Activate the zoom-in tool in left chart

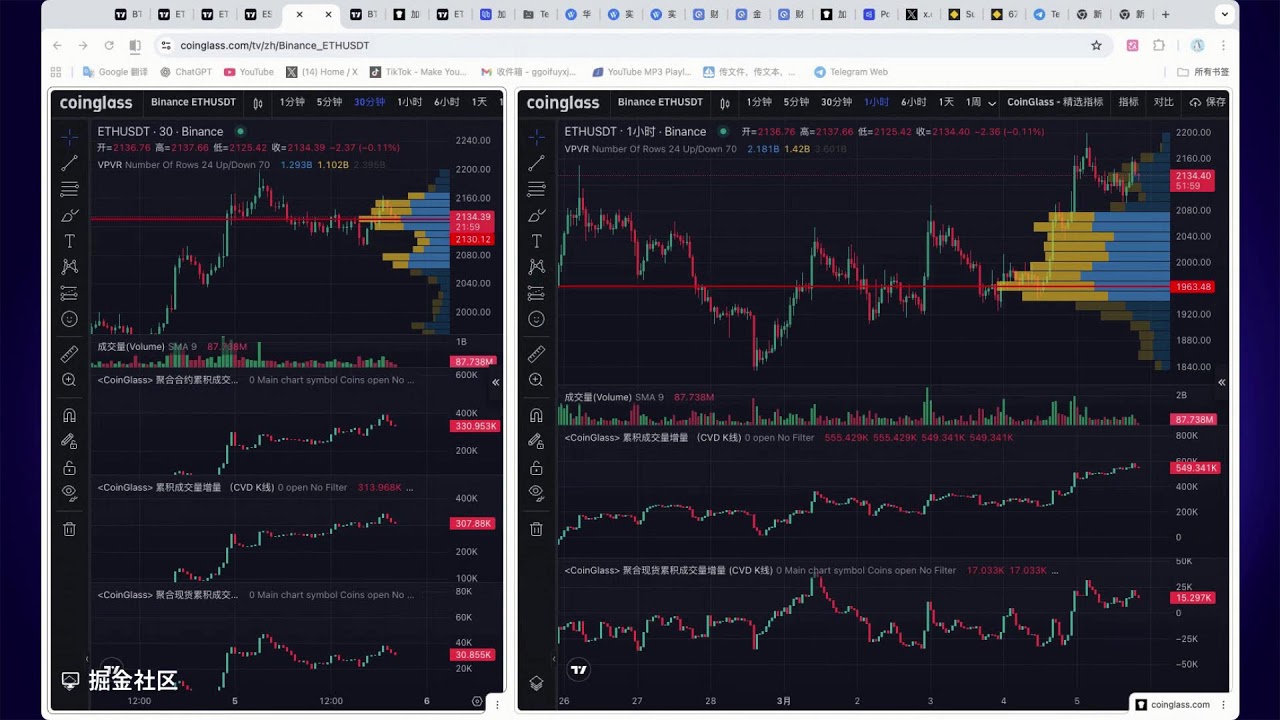tap(69, 380)
